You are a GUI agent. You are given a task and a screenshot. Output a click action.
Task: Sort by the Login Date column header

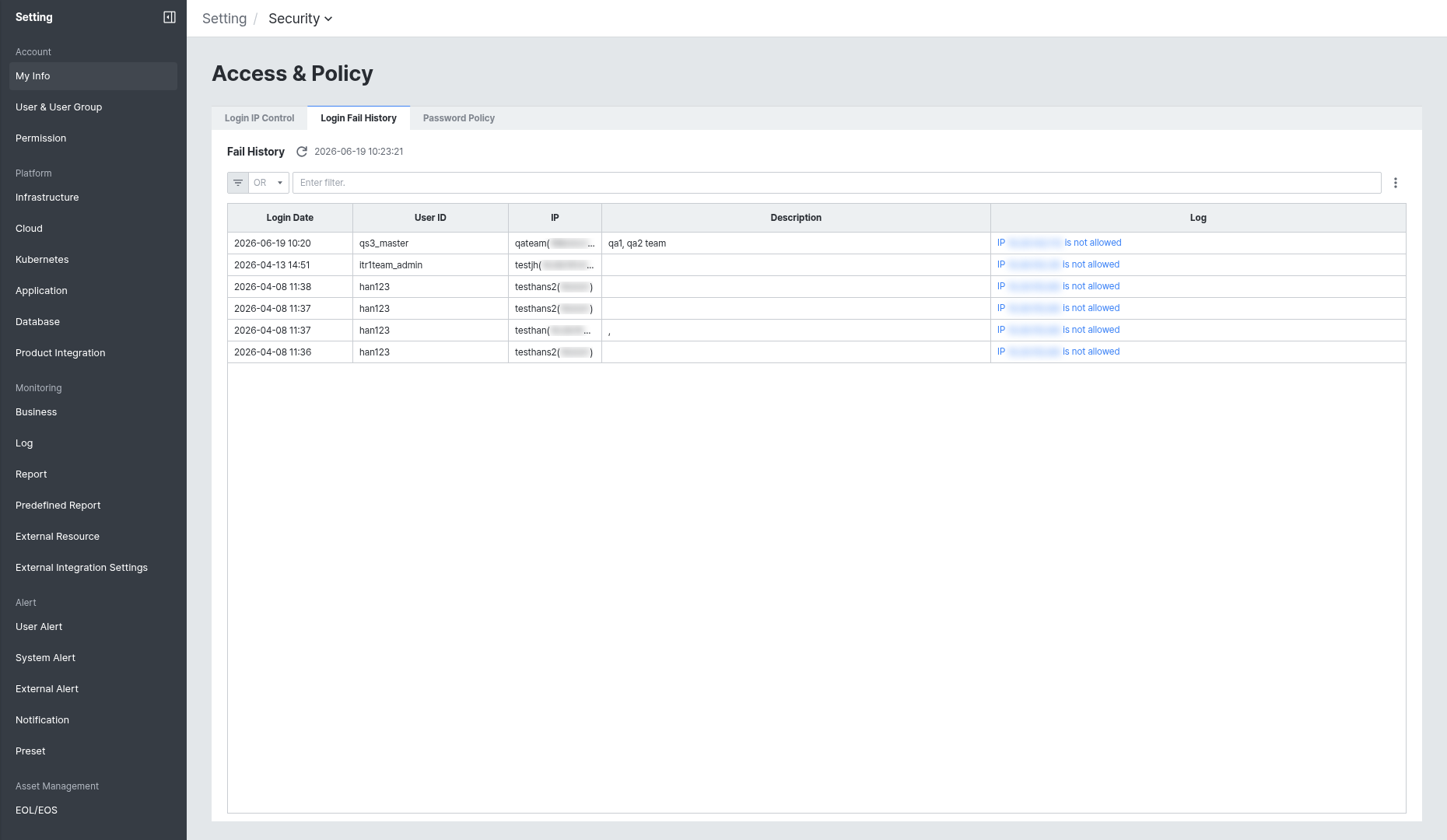(290, 218)
